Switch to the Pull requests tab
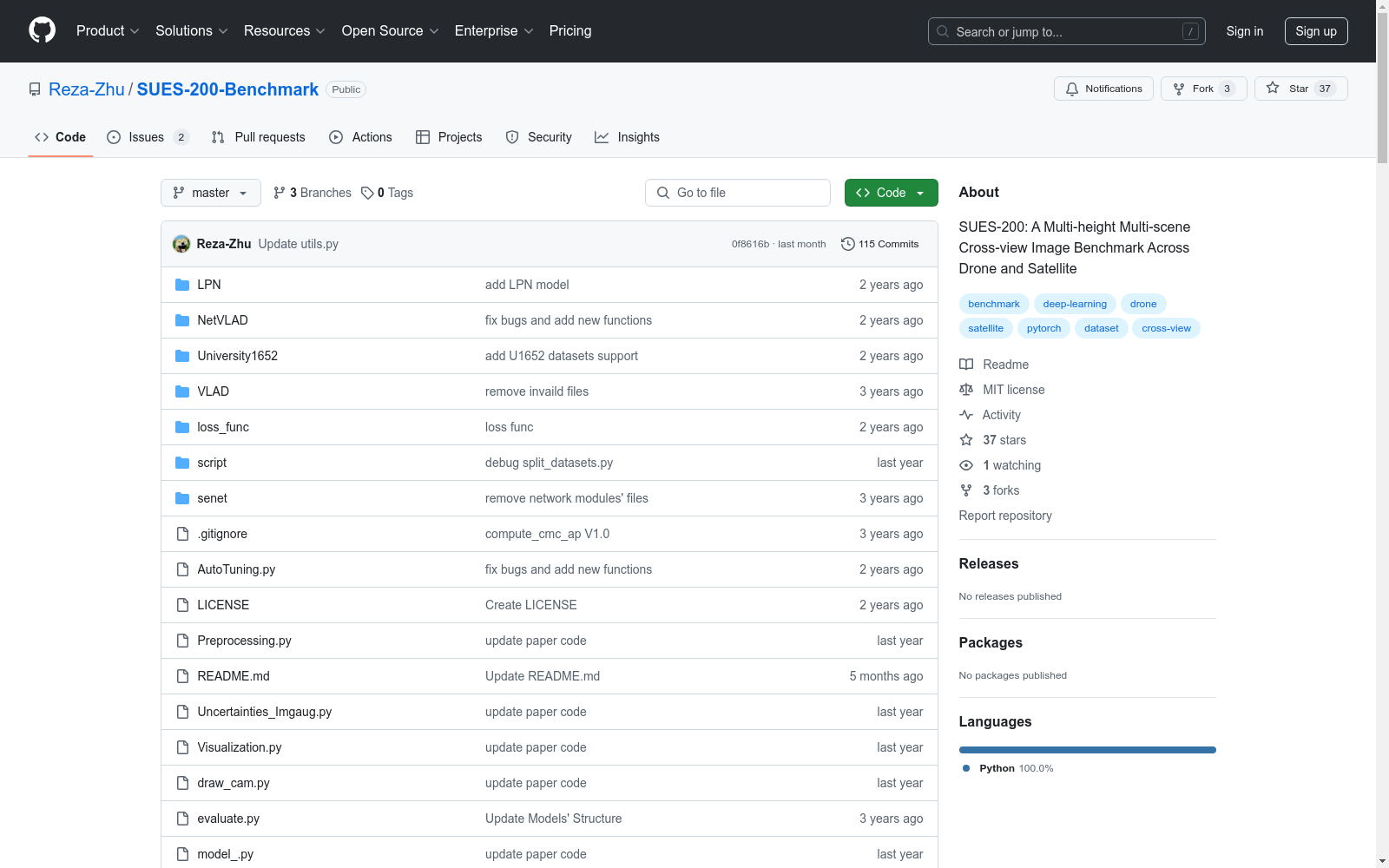Image resolution: width=1389 pixels, height=868 pixels. coord(258,137)
